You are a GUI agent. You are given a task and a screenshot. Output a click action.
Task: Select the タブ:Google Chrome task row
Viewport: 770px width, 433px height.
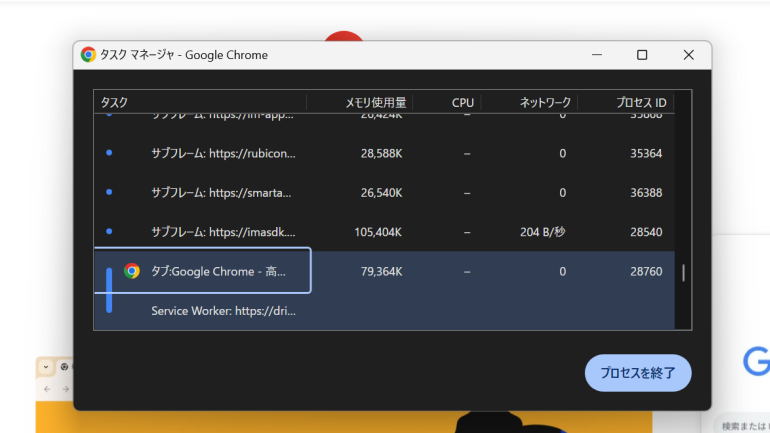pos(384,271)
